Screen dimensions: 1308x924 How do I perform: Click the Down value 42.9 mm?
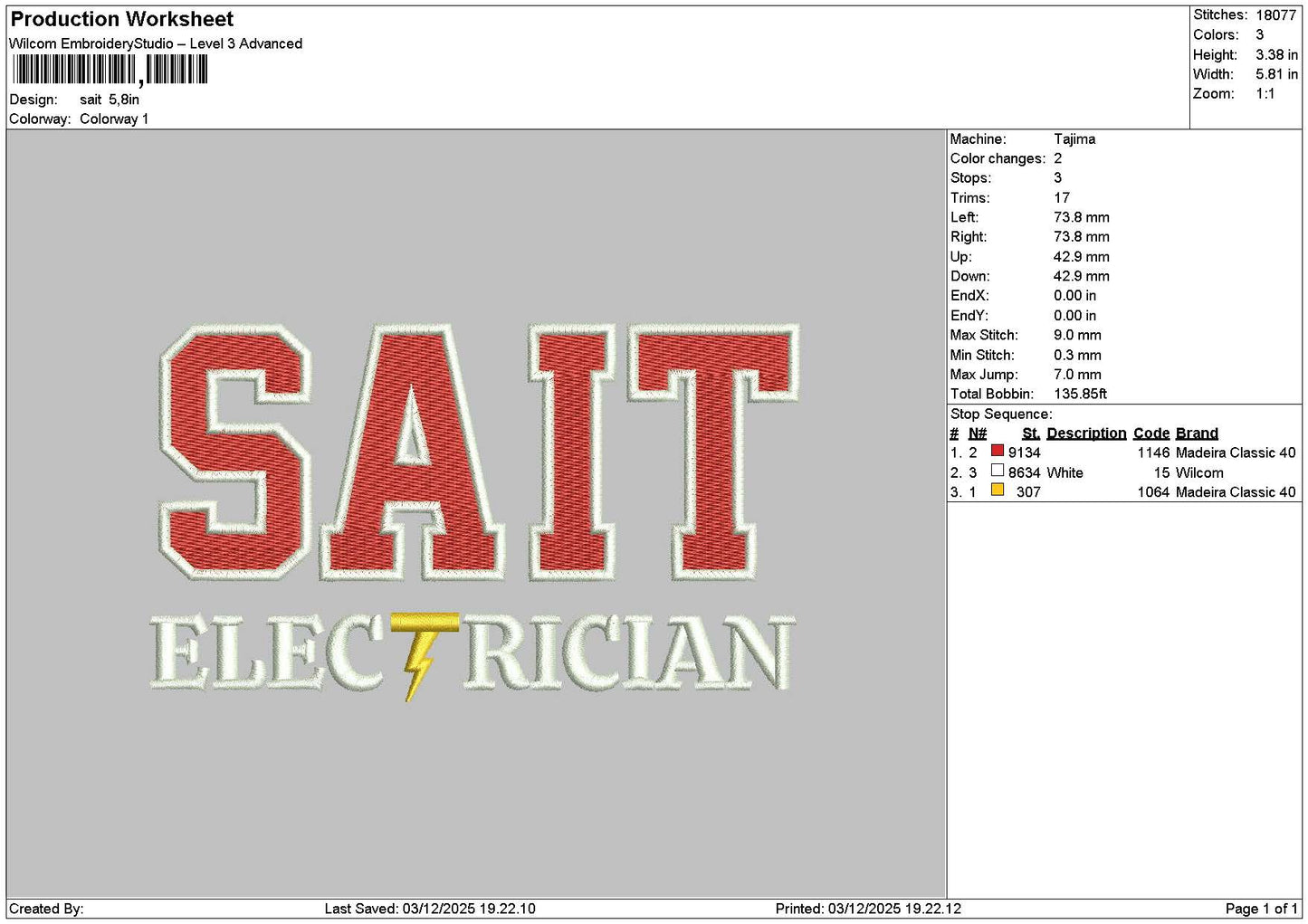pyautogui.click(x=1082, y=276)
